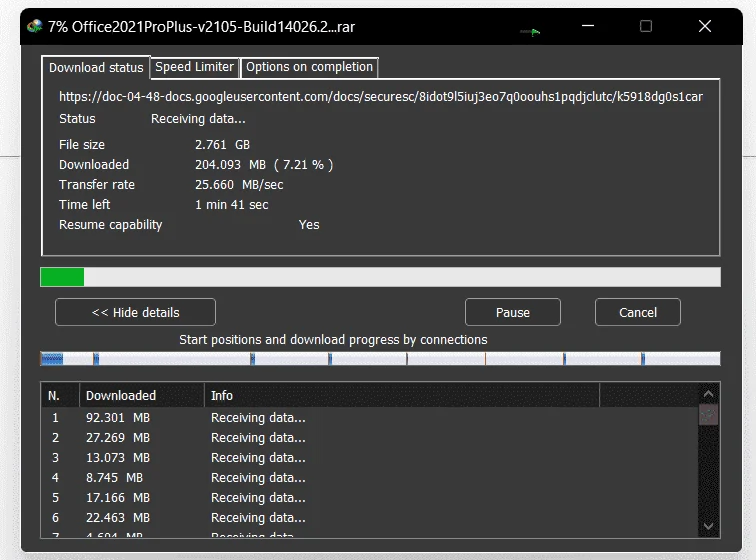Select connection row with 17.166 MB
The image size is (756, 560).
(370, 498)
